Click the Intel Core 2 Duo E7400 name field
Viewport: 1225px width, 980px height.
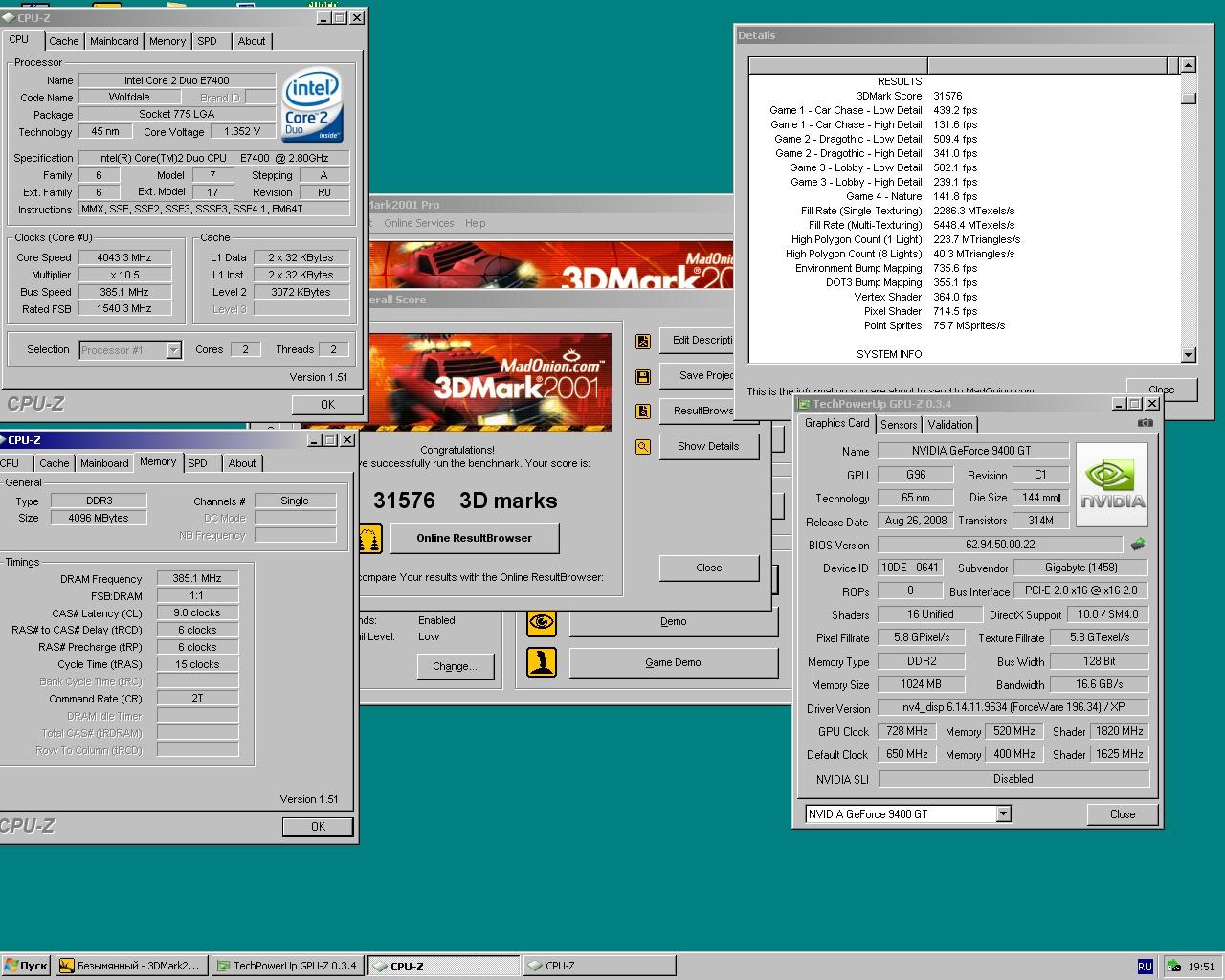pyautogui.click(x=177, y=80)
